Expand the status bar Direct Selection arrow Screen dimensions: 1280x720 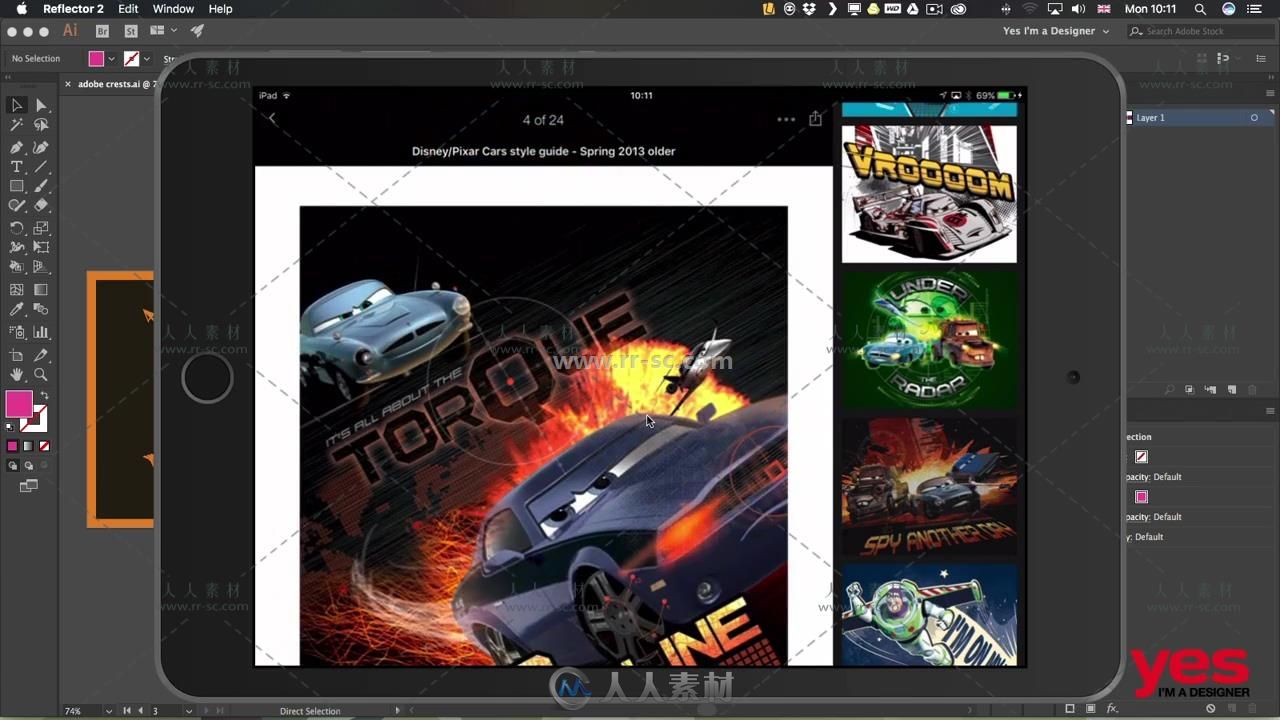point(397,711)
